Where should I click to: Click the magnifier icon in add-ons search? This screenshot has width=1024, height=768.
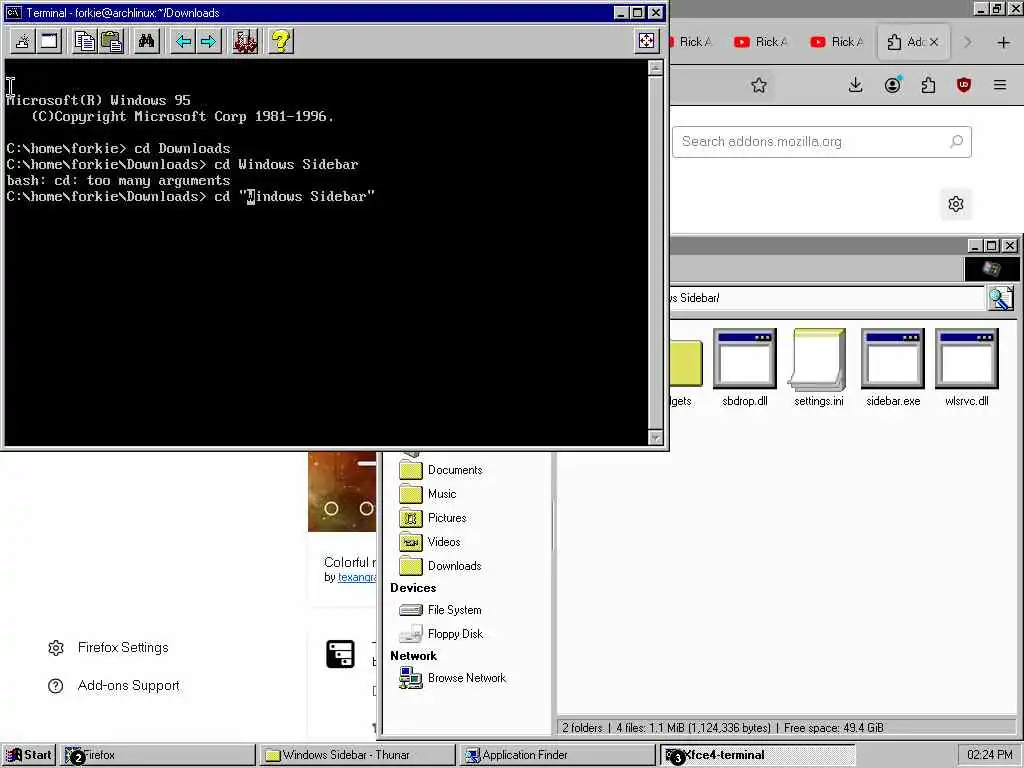click(956, 141)
